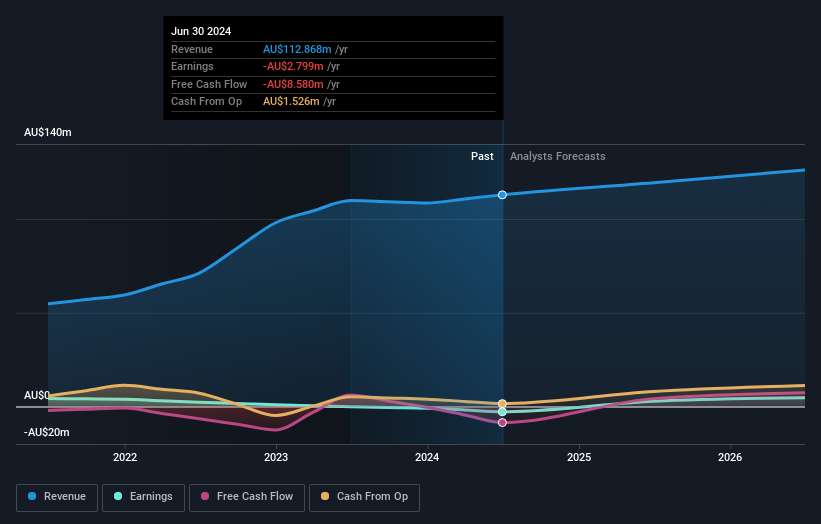This screenshot has width=821, height=524.
Task: Click the blue dot in Revenue legend
Action: (x=32, y=496)
